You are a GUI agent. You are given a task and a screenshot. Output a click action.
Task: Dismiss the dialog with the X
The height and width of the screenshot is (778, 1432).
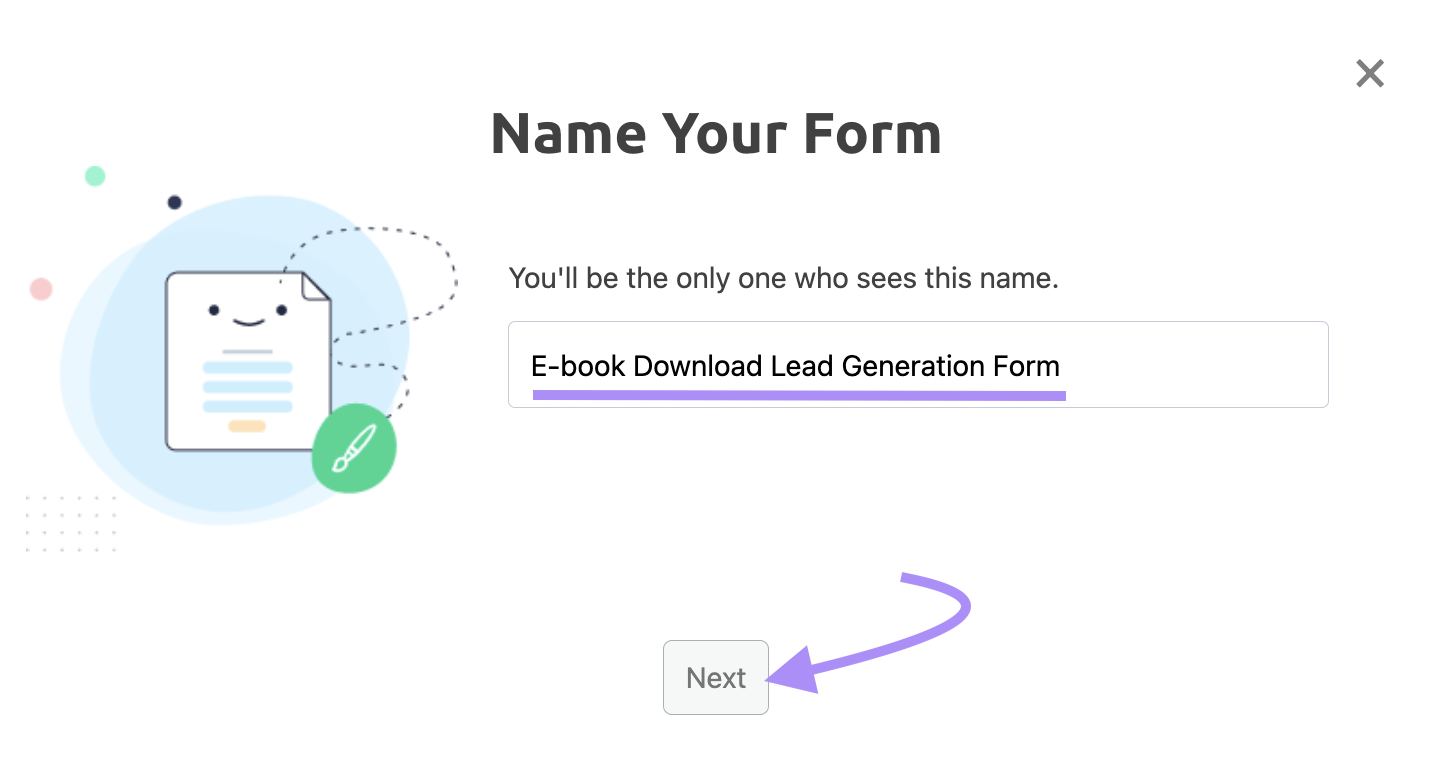(x=1369, y=73)
